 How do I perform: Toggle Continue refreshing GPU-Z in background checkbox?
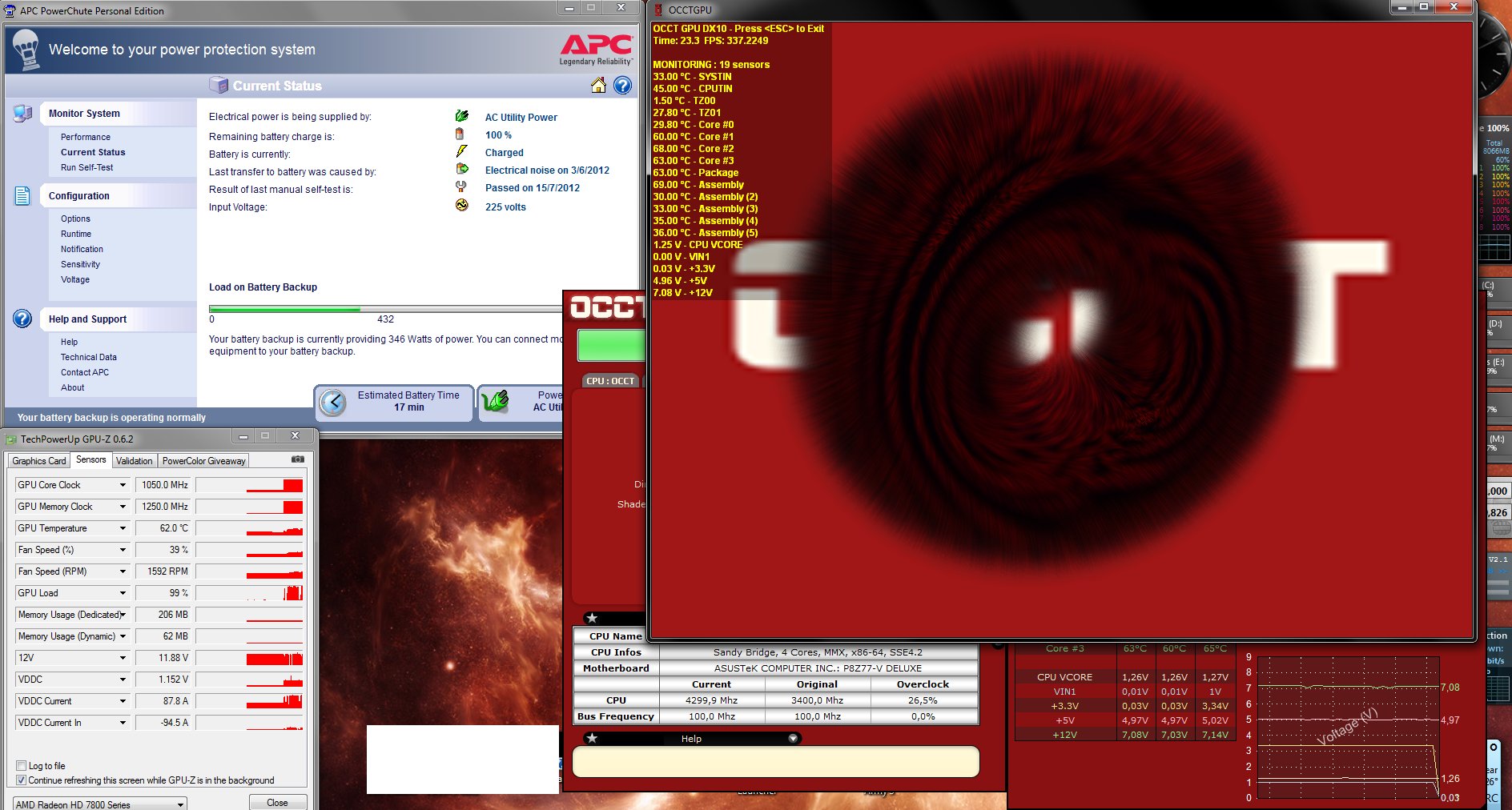[x=22, y=780]
